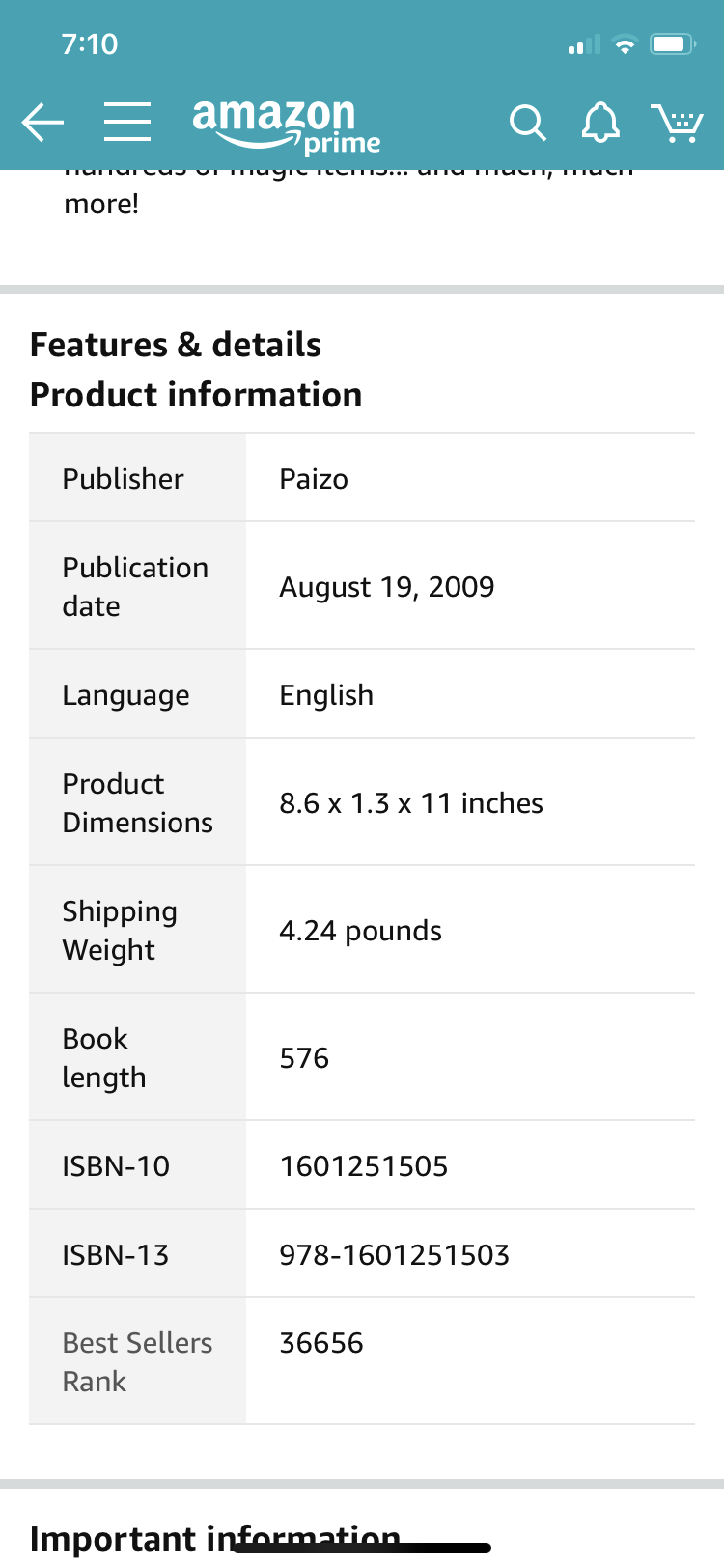Tap Best Sellers Rank label
The width and height of the screenshot is (724, 1568).
click(x=137, y=1361)
